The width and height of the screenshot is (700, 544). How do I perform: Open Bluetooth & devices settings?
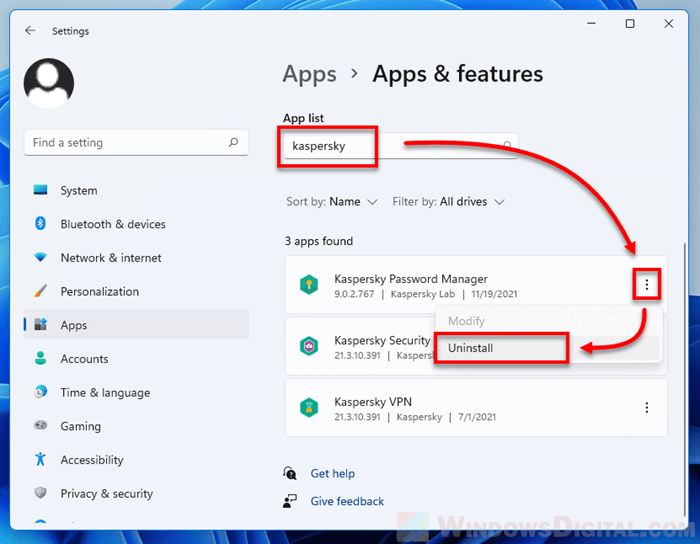(136, 224)
